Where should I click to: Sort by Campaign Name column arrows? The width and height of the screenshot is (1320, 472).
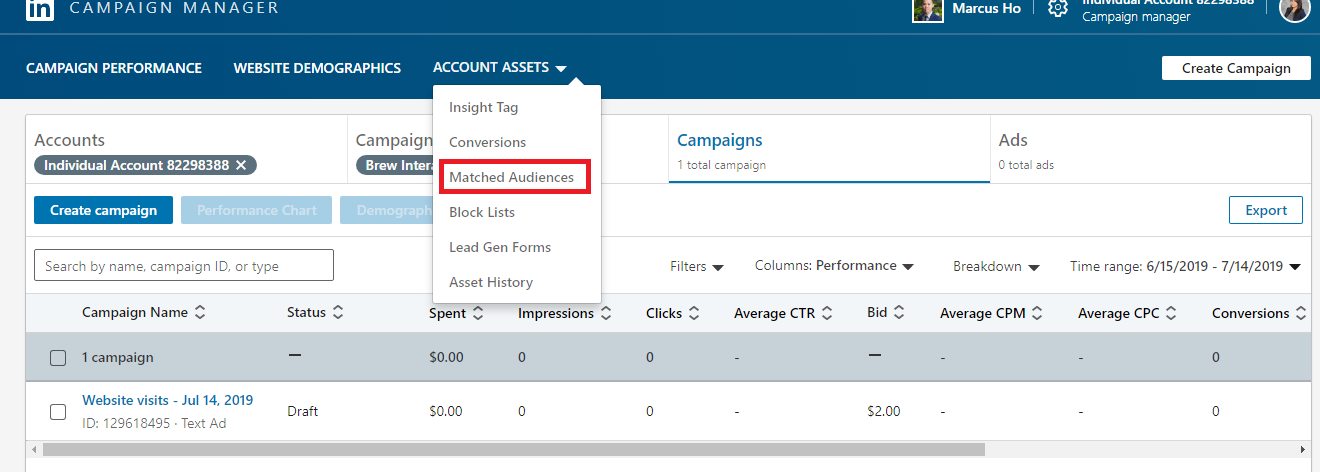(x=200, y=313)
